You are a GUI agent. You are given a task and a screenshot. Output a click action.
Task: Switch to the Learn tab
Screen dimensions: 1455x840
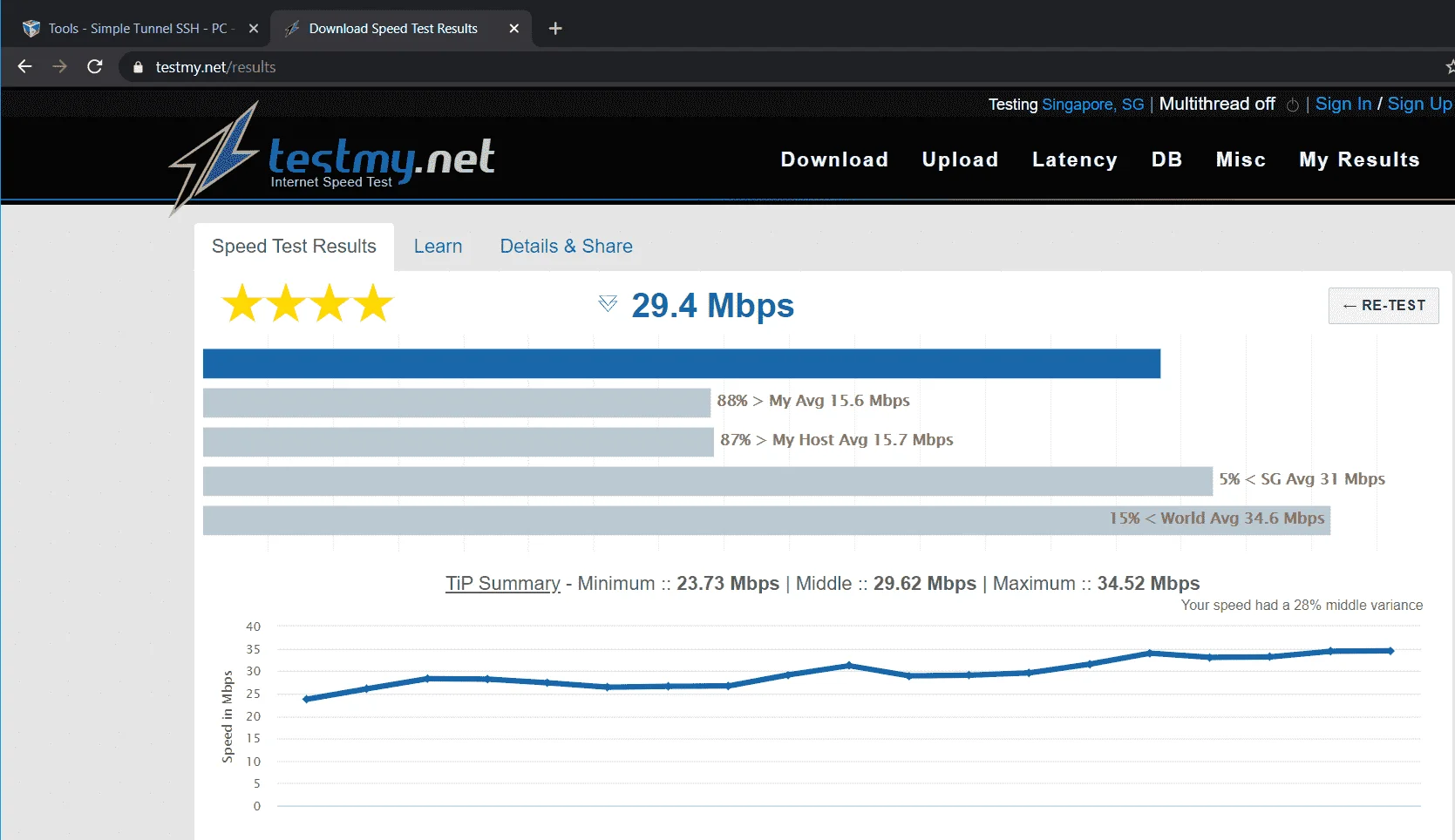pyautogui.click(x=438, y=247)
